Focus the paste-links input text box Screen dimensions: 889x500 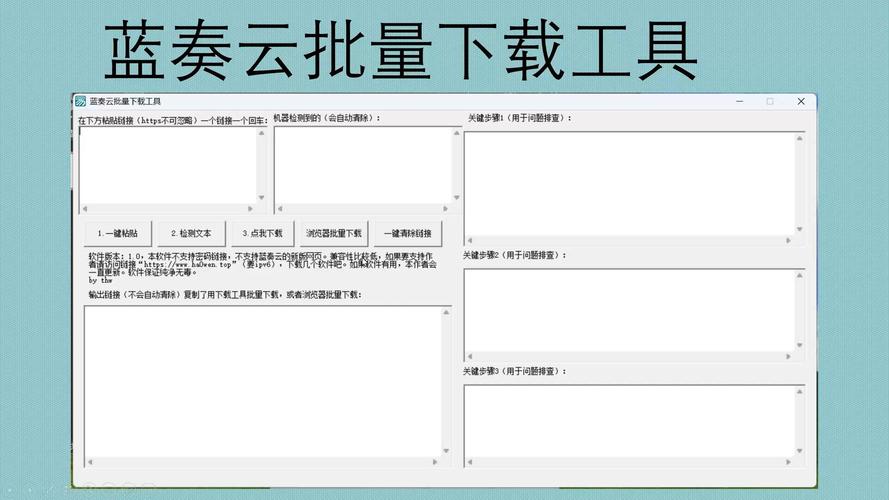tap(167, 165)
